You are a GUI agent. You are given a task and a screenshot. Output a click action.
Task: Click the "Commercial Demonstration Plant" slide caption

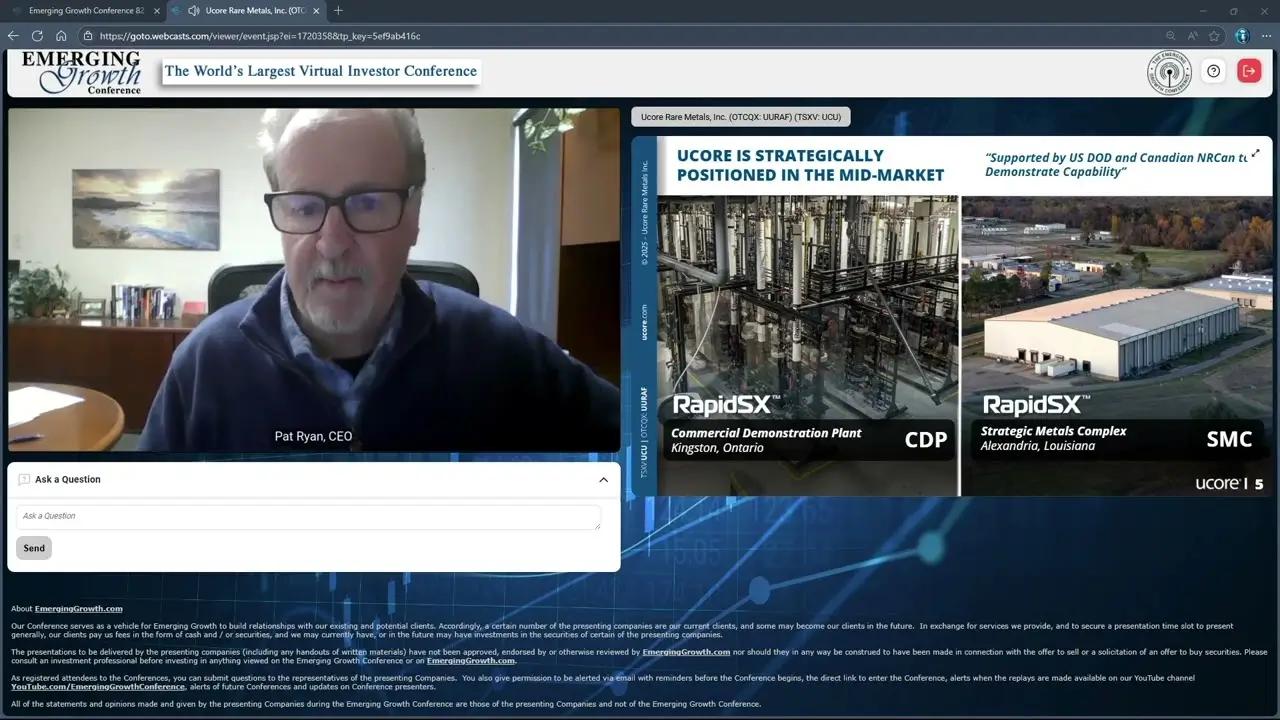pos(766,433)
